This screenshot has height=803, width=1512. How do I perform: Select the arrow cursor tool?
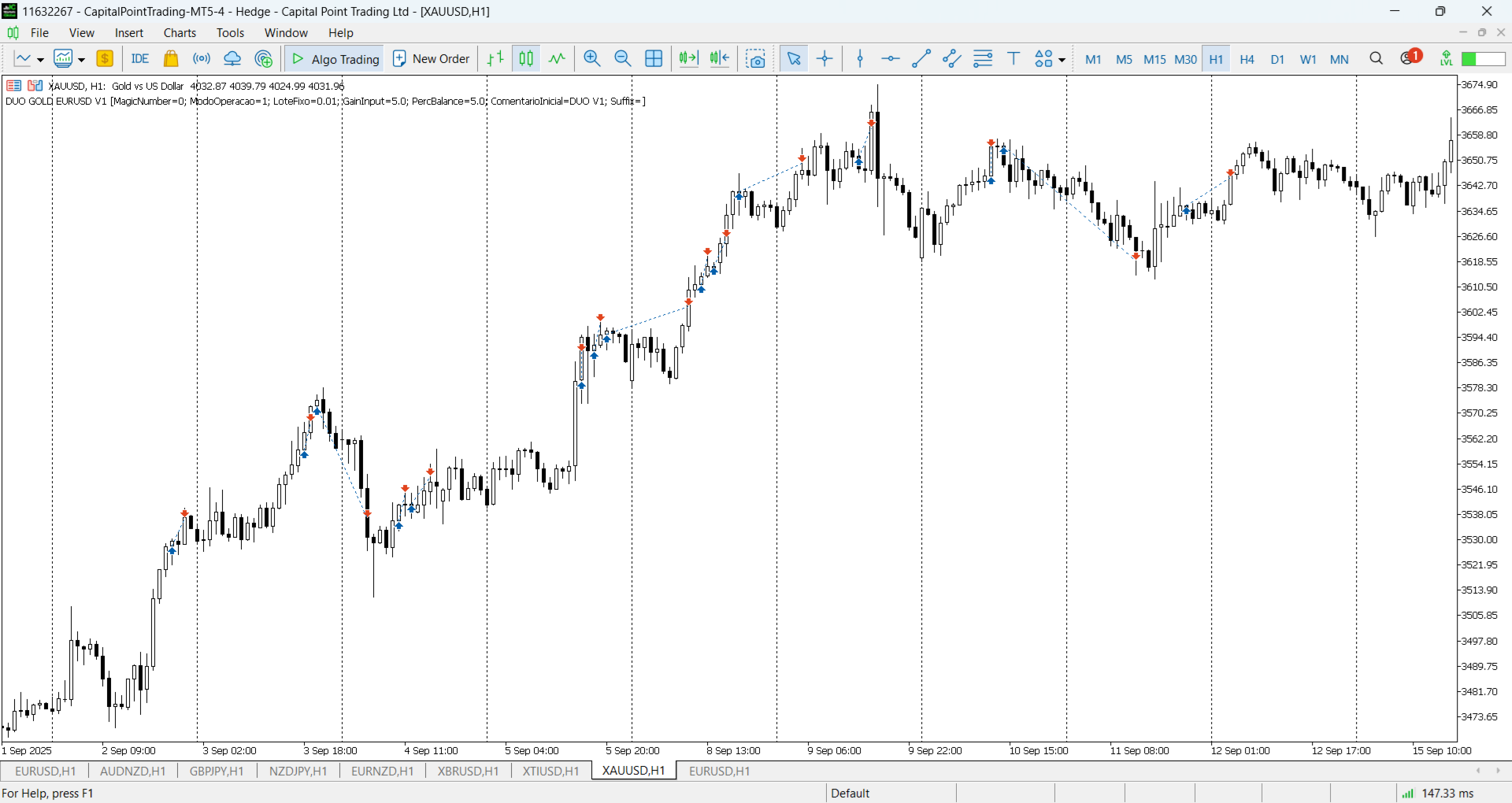point(794,59)
